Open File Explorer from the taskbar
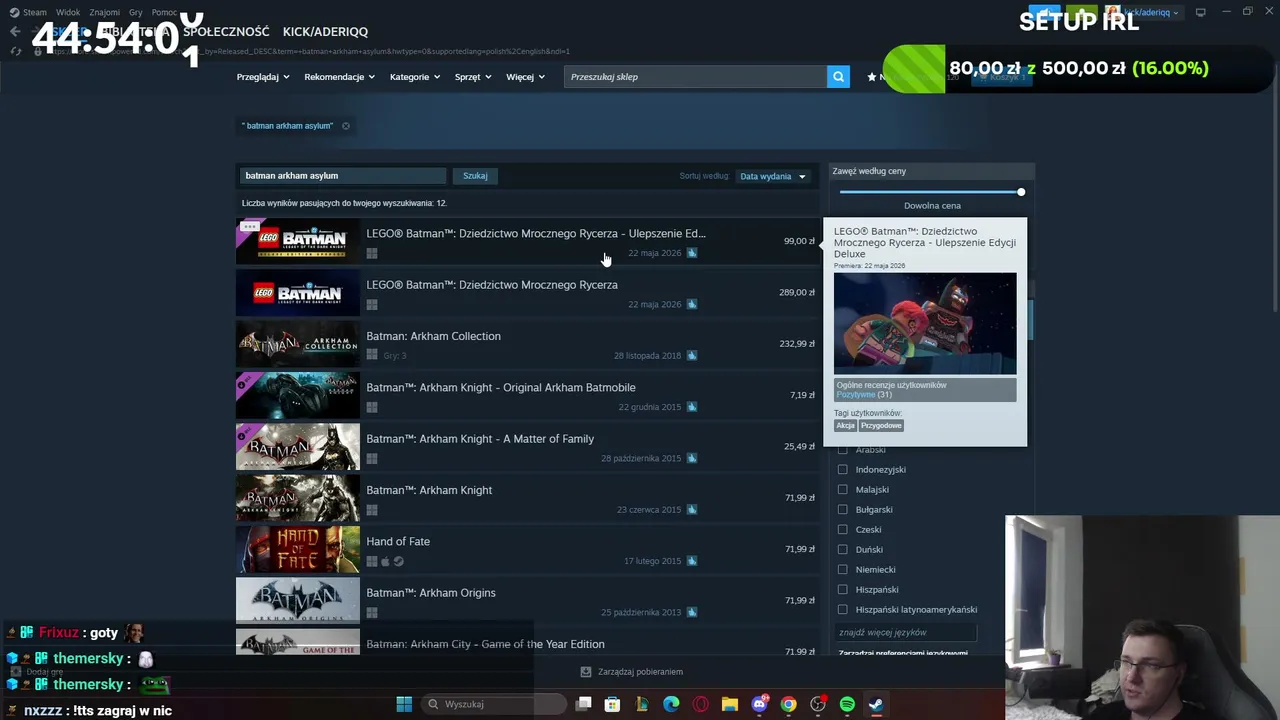1280x720 pixels. 730,704
